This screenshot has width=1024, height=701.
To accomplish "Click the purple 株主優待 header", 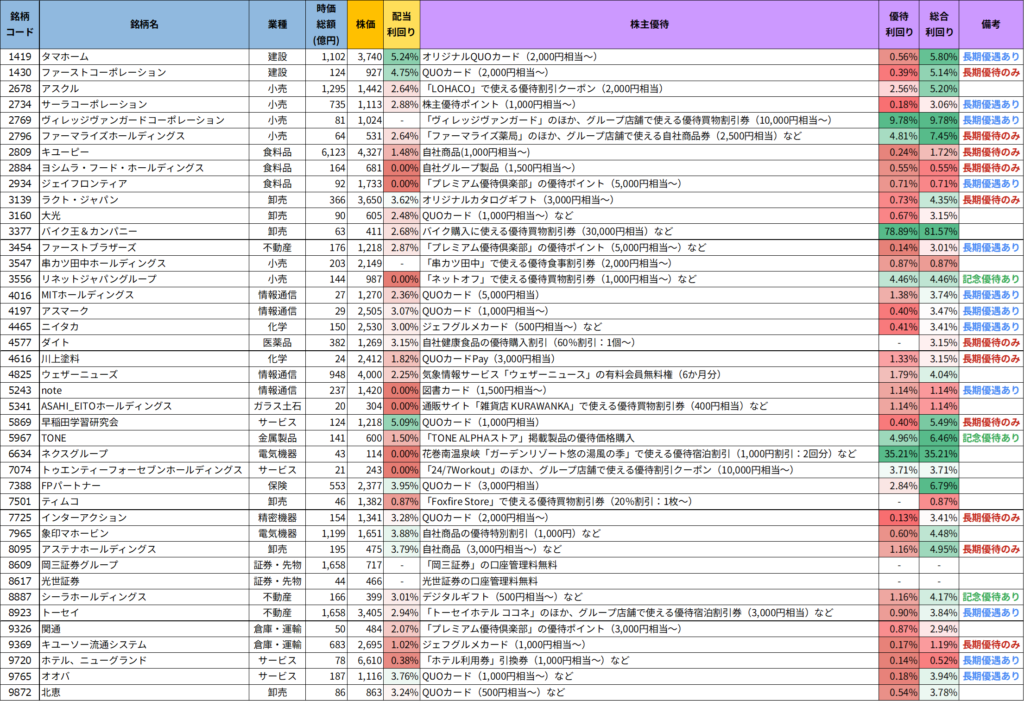I will point(649,25).
